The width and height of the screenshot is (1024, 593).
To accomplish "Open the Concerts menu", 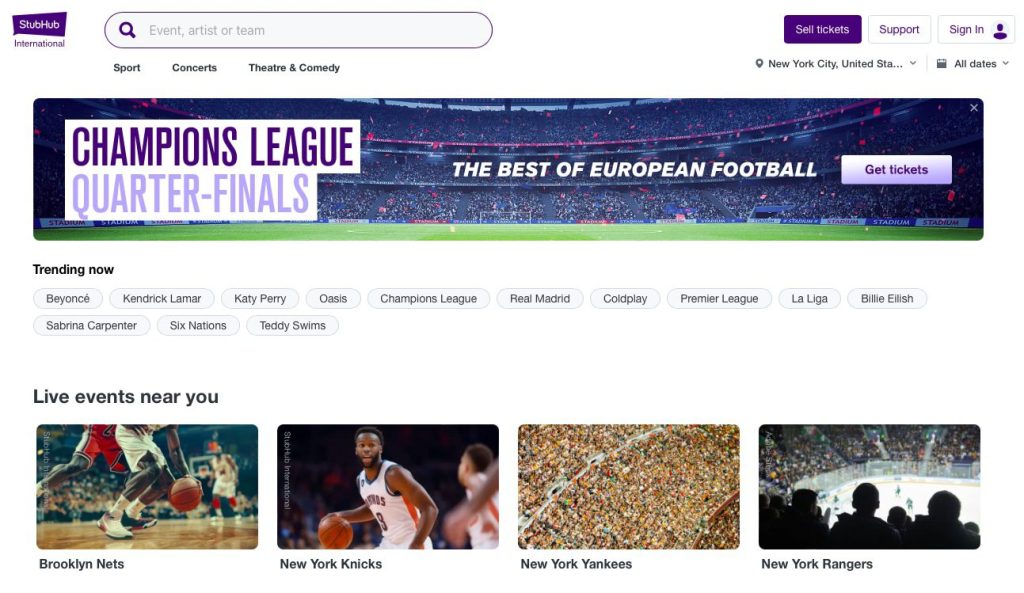I will pyautogui.click(x=195, y=68).
